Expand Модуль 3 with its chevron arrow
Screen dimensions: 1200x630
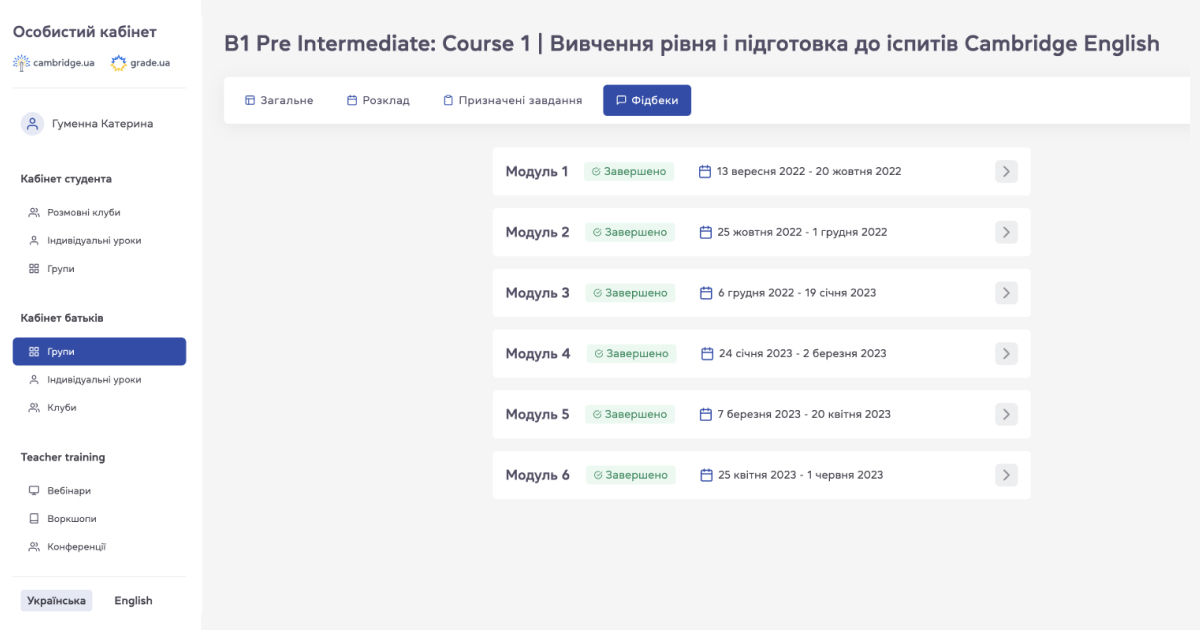pos(1006,293)
